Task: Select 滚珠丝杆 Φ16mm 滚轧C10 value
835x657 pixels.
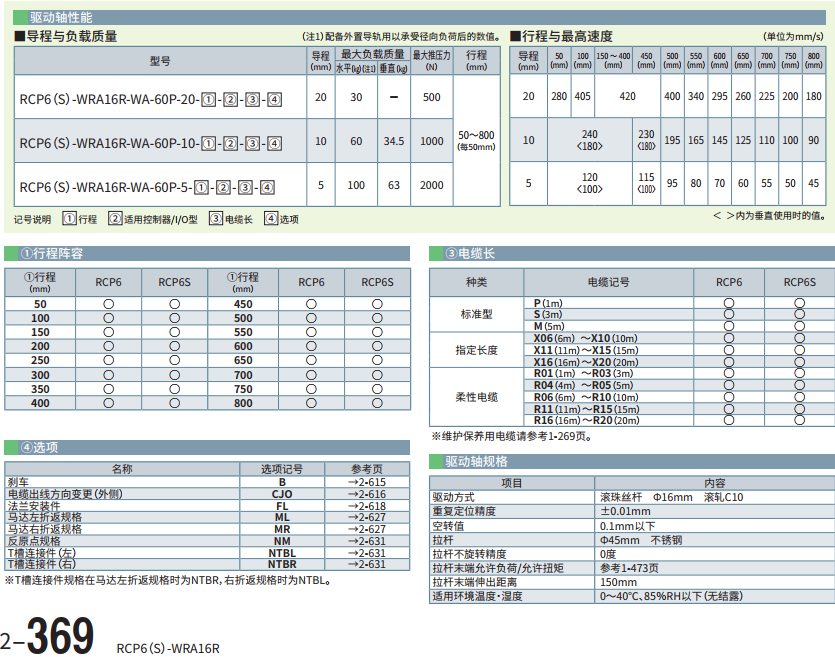Action: tap(672, 497)
